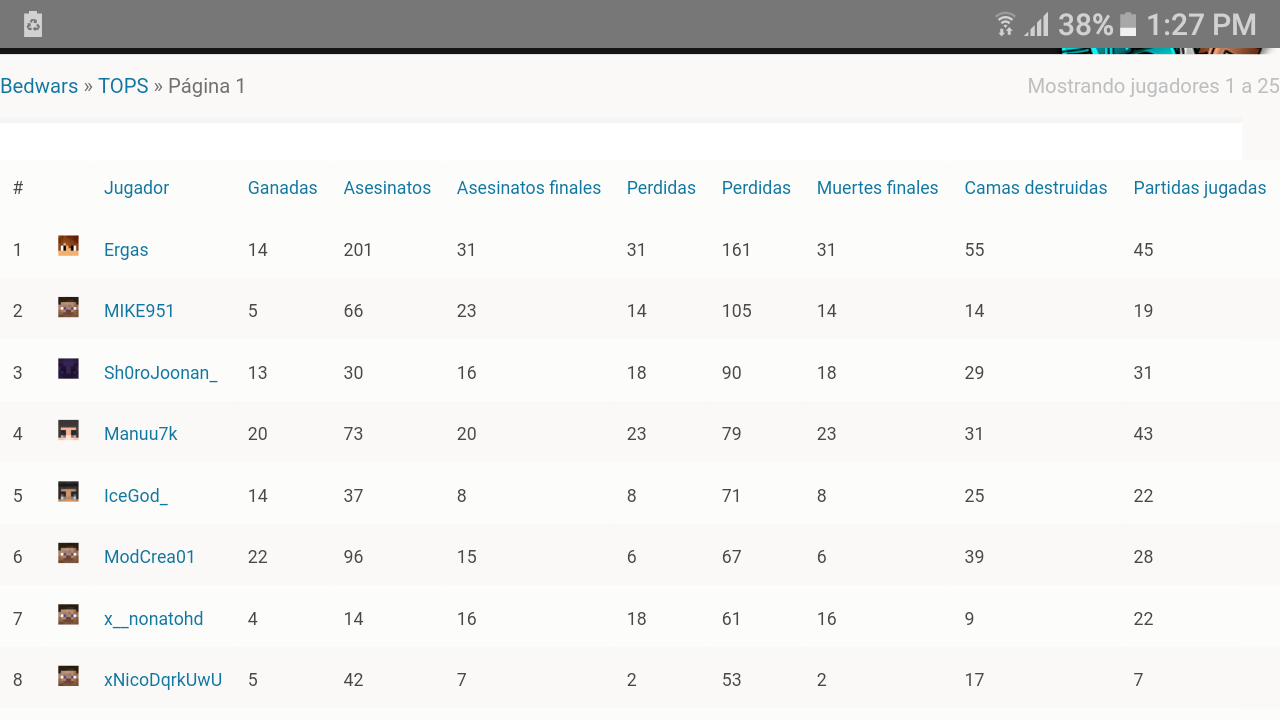Click ModCrea01's player avatar head
The width and height of the screenshot is (1280, 720).
68,554
